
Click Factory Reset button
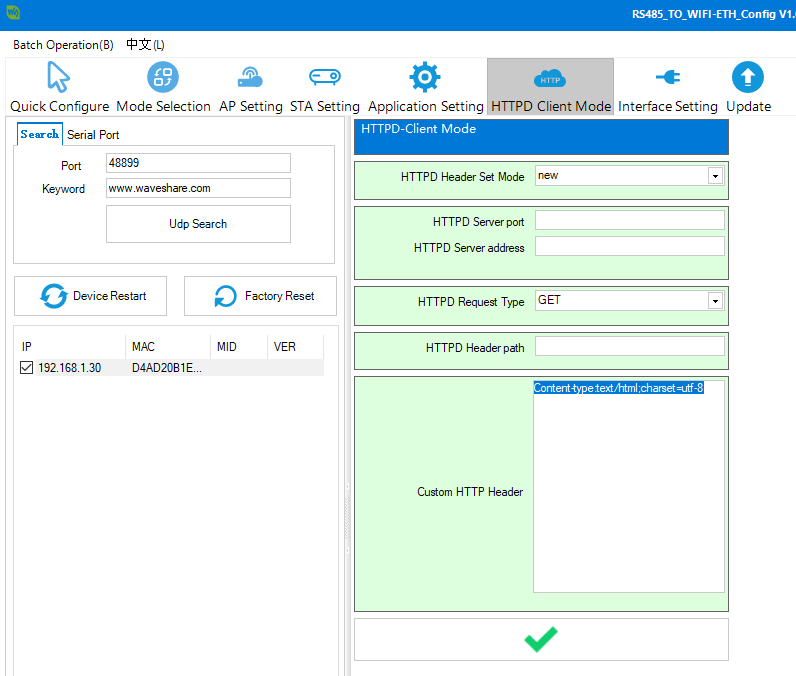260,296
